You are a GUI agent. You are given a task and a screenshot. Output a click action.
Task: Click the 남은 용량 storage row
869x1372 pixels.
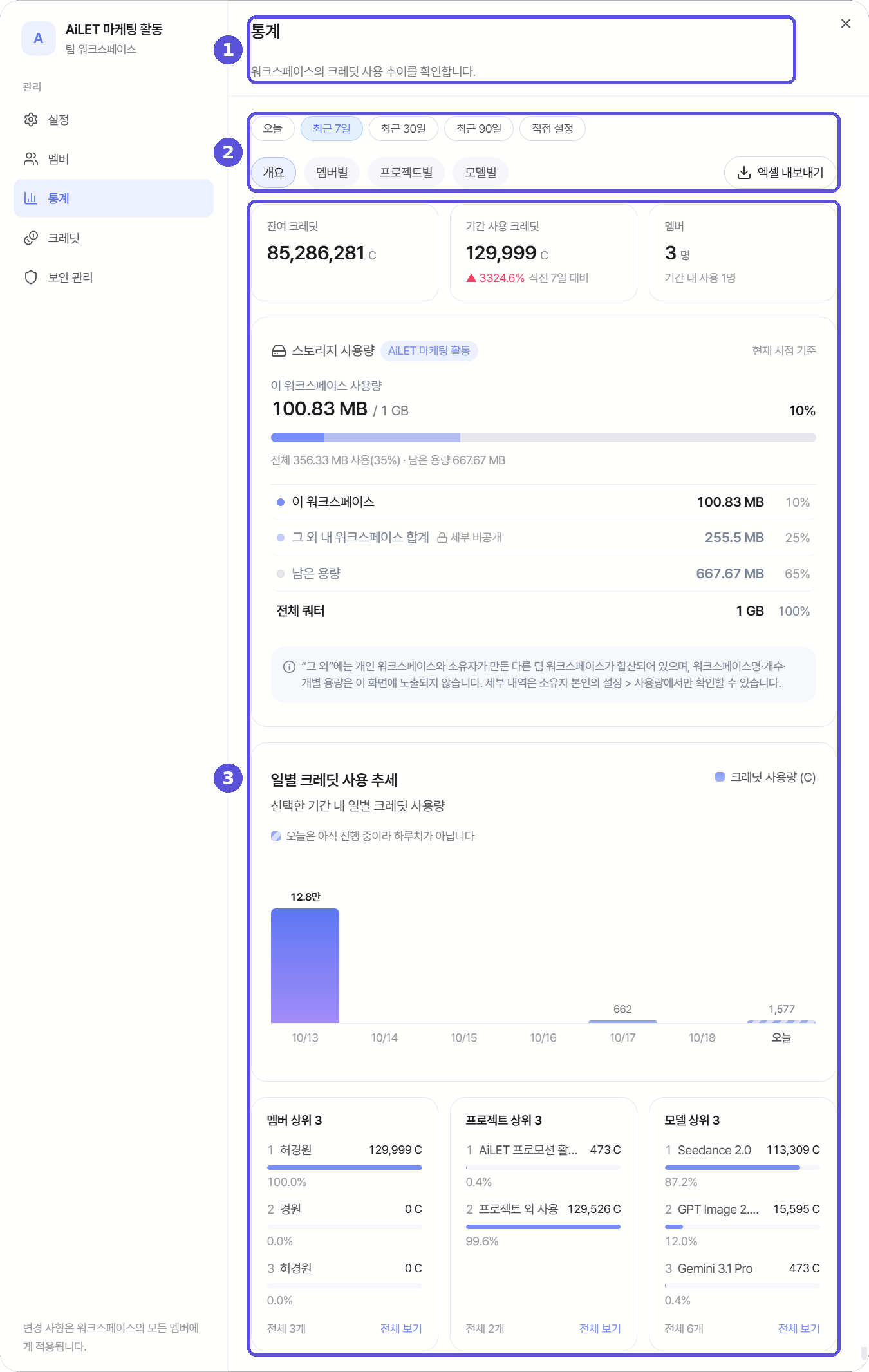pos(543,574)
